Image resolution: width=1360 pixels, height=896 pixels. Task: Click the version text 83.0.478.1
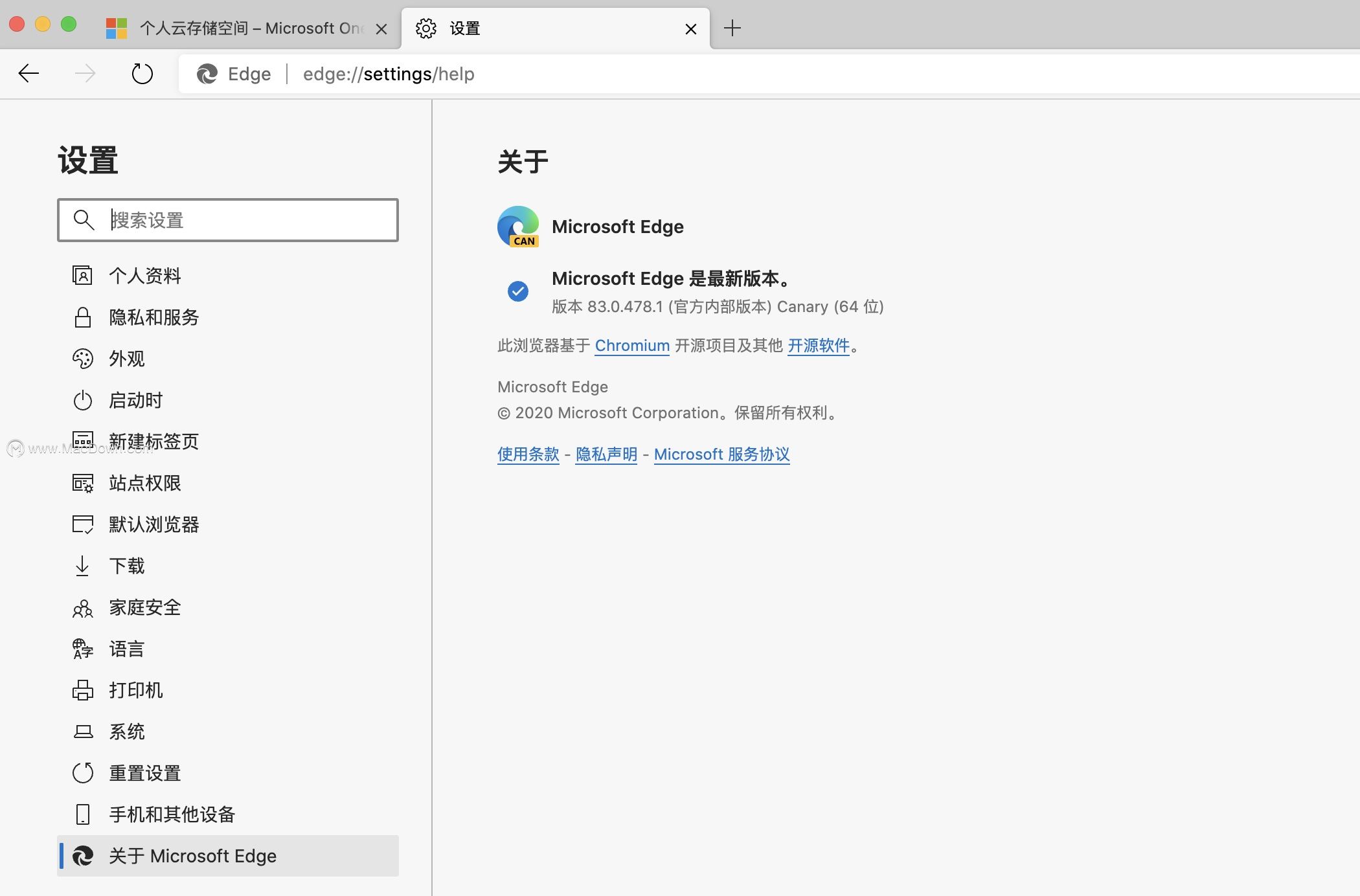(625, 307)
